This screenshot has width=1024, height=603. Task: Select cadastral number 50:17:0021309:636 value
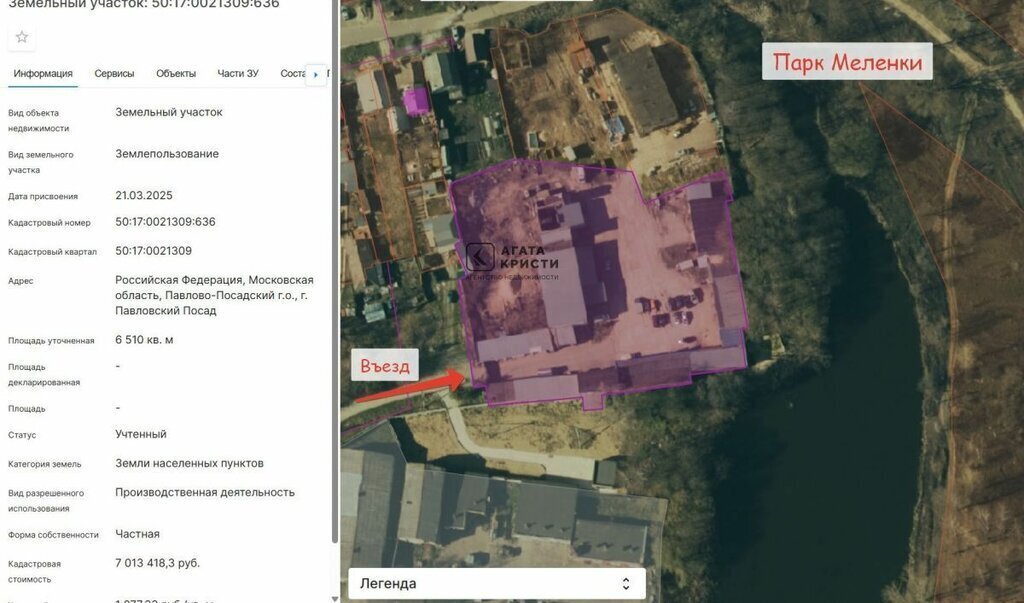click(165, 222)
